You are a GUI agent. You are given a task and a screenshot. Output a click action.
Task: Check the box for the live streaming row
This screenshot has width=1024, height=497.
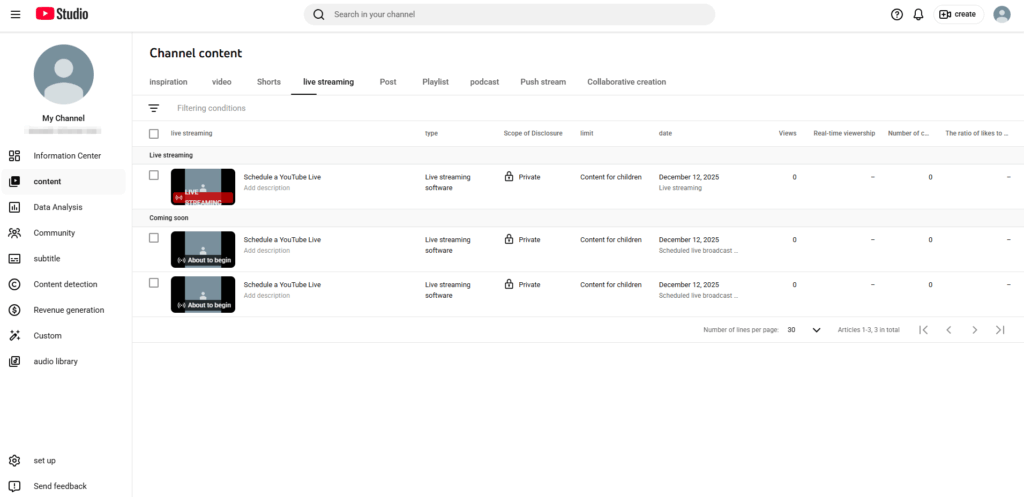tap(154, 176)
